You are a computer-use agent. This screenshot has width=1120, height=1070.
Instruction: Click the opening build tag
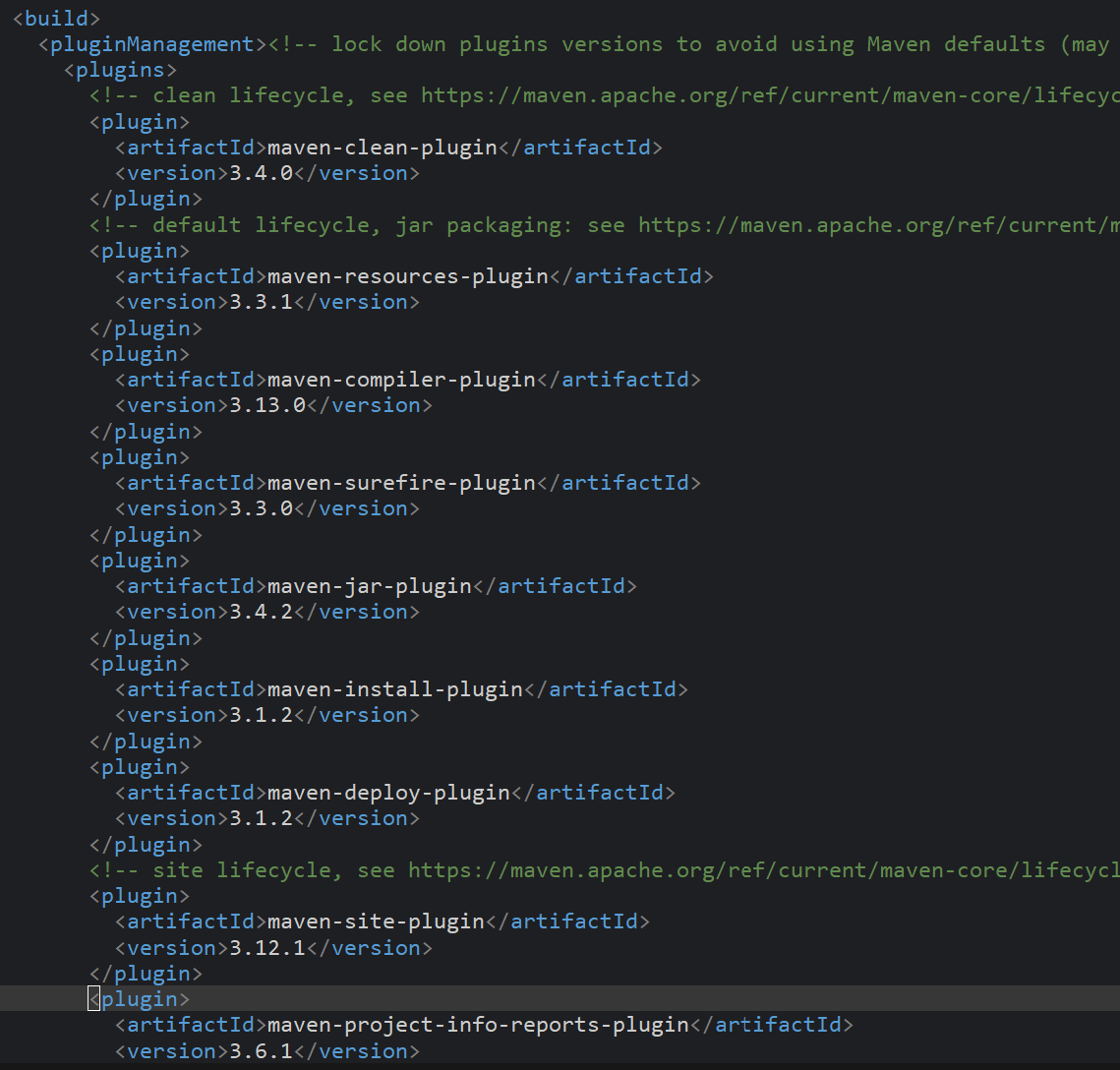(56, 19)
